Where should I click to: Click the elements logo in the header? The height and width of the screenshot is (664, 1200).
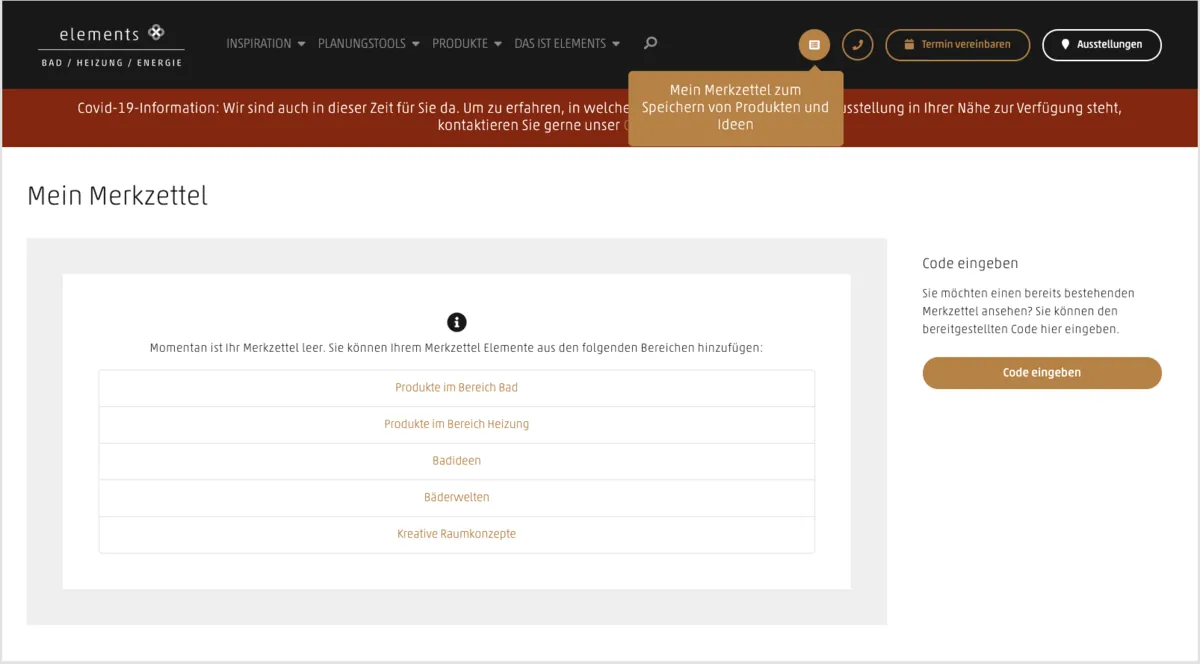111,45
